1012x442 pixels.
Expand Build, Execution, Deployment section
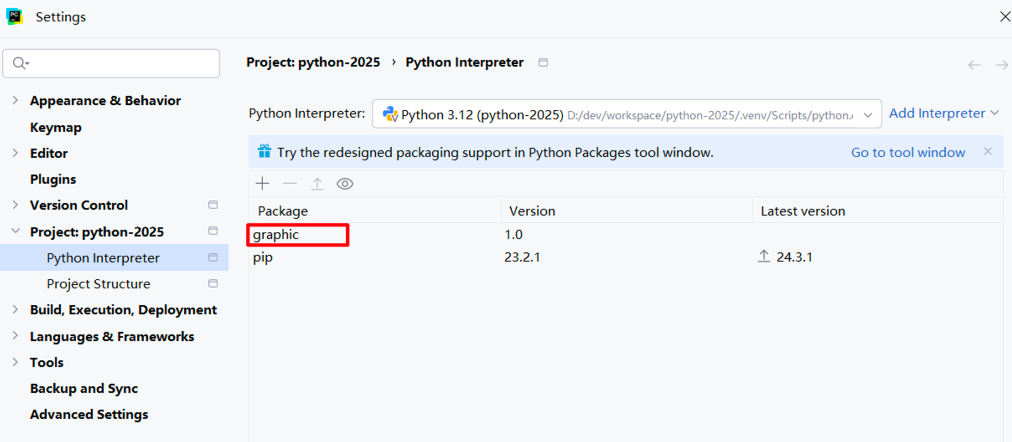15,310
